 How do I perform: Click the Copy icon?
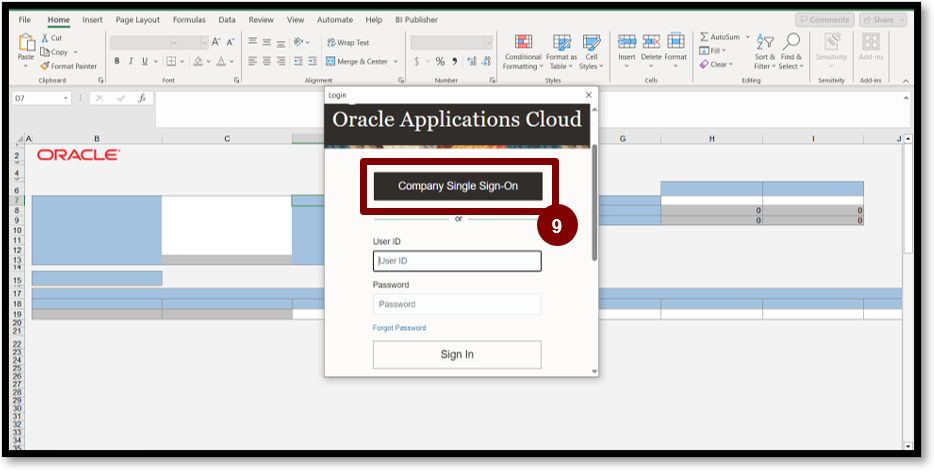(45, 52)
